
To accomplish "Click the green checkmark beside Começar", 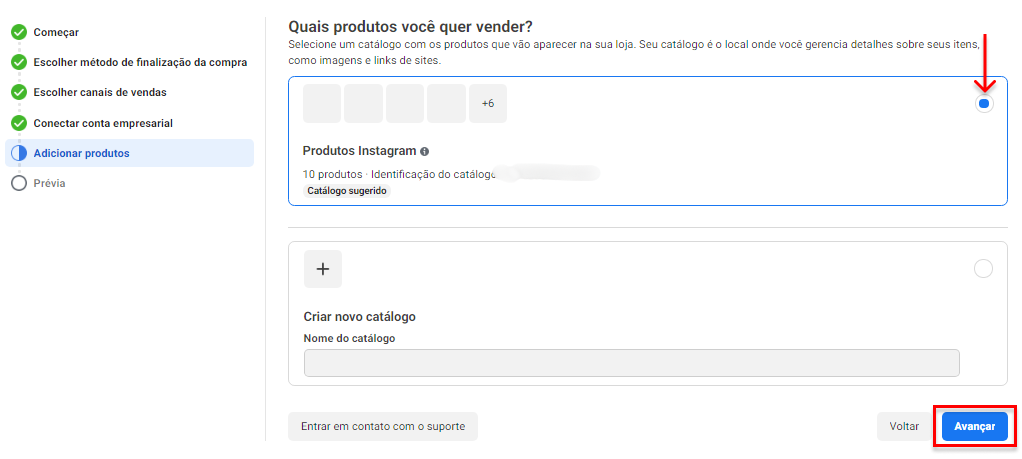I will [x=18, y=32].
